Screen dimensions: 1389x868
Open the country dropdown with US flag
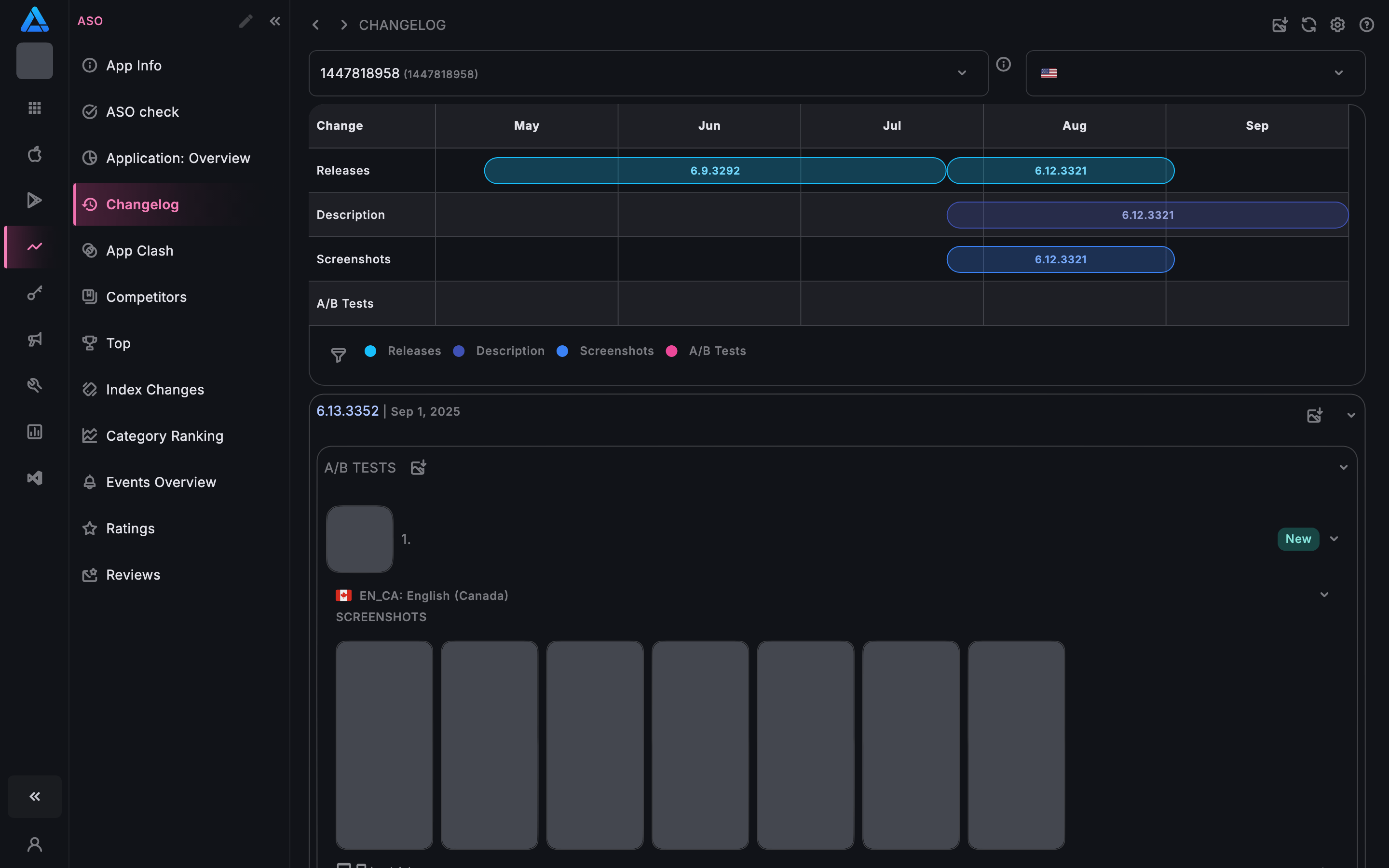point(1195,73)
